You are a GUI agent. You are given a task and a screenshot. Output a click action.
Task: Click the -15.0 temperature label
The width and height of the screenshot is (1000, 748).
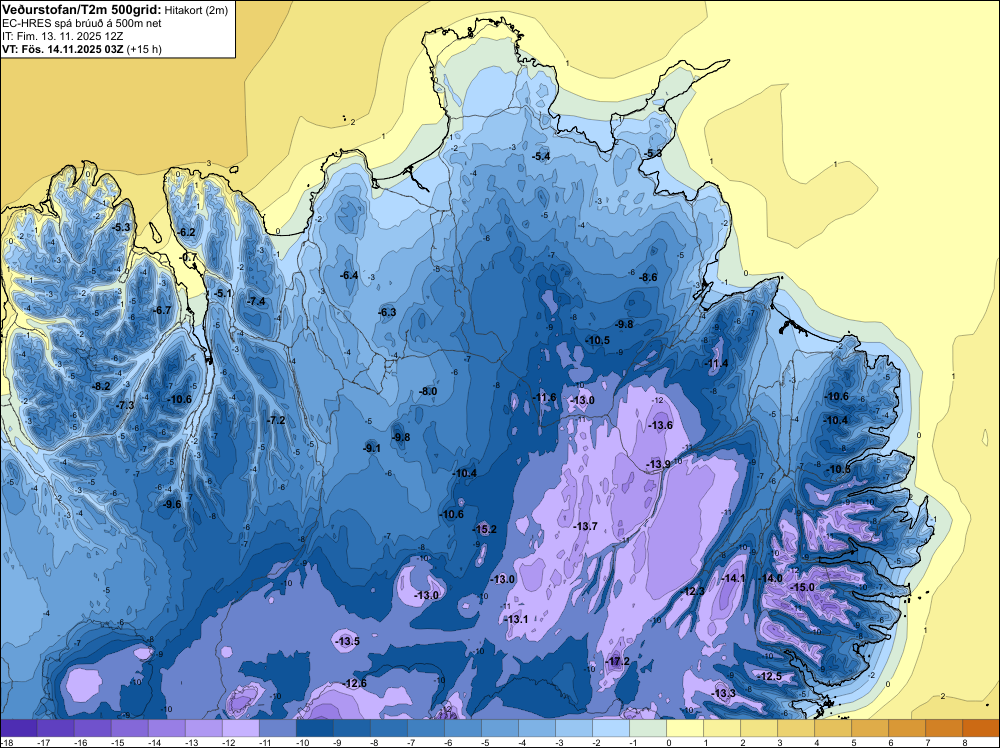point(802,587)
